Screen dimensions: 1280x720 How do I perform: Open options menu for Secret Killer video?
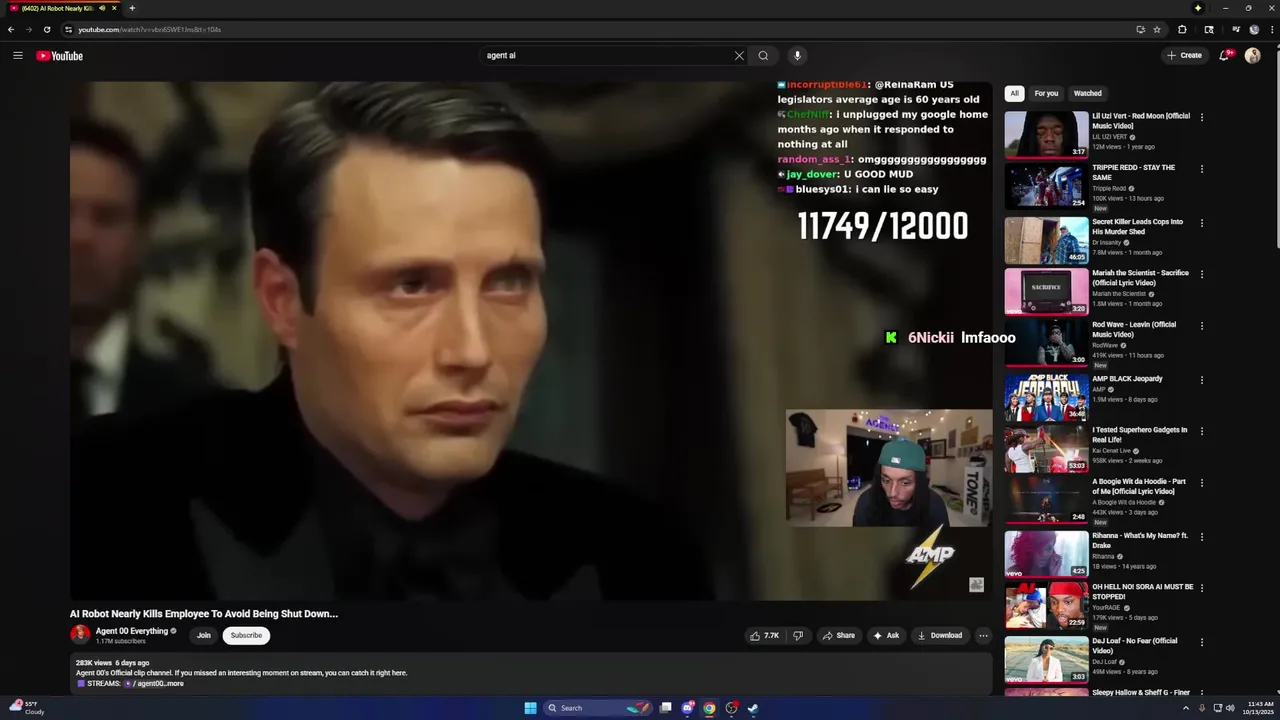(x=1201, y=223)
